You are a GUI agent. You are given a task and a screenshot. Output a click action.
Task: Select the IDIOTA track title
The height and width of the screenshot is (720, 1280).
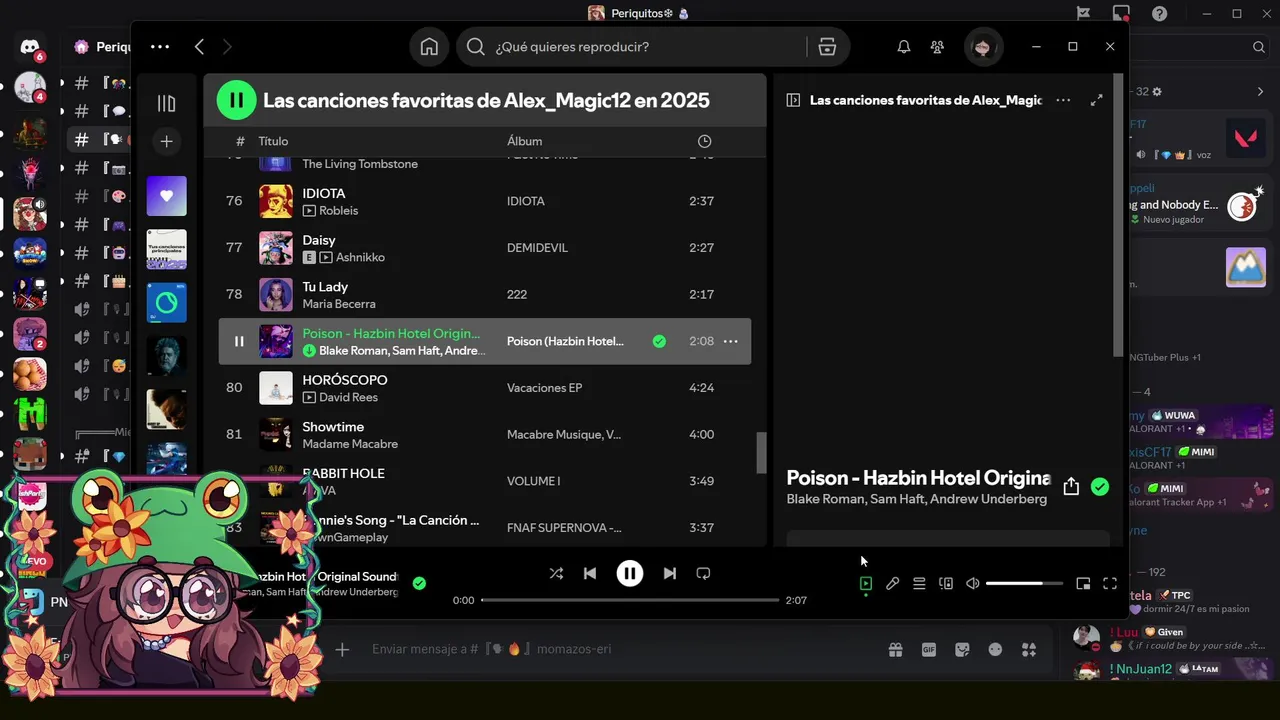[324, 193]
